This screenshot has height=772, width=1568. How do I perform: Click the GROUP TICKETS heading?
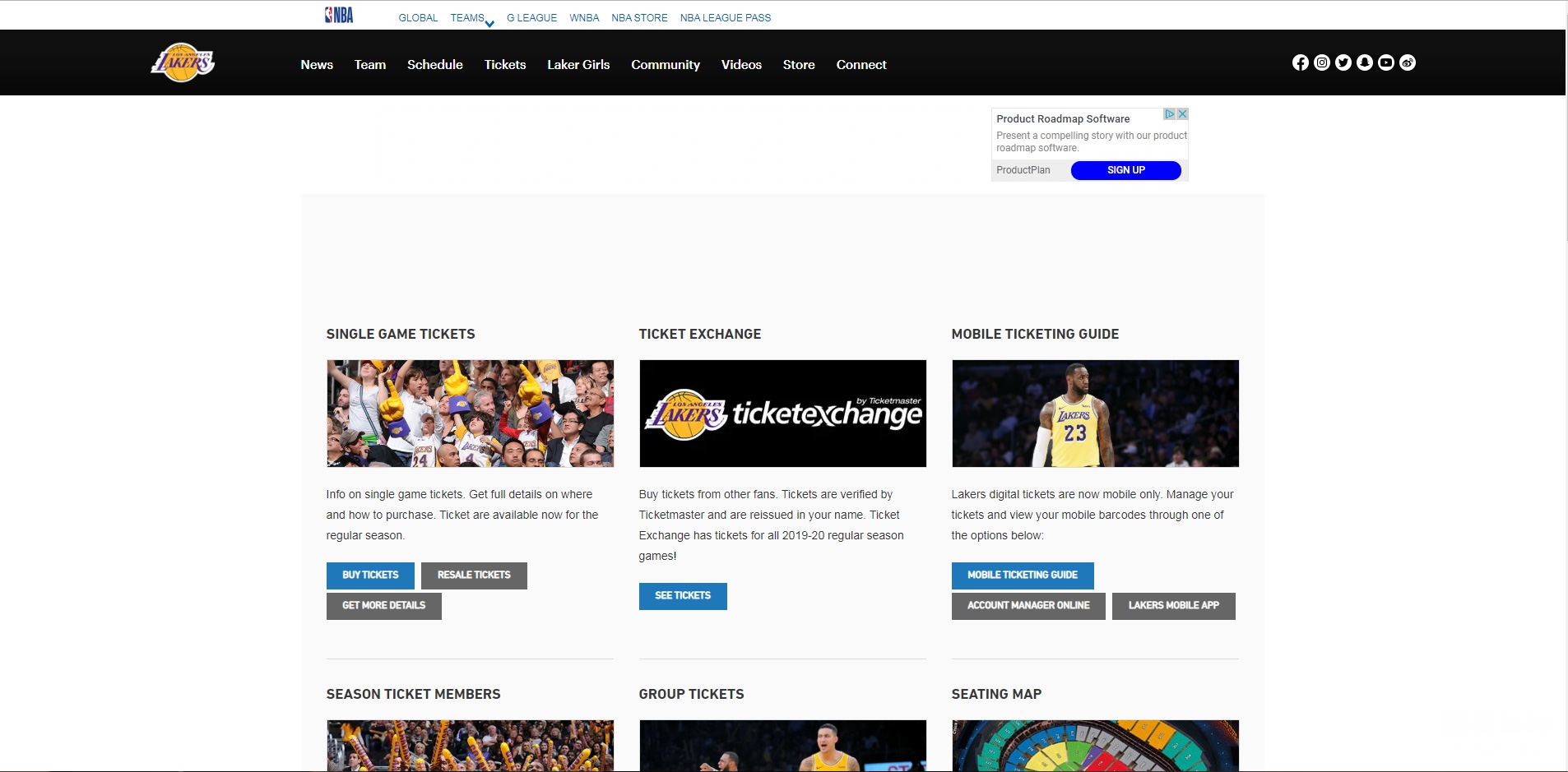tap(691, 694)
